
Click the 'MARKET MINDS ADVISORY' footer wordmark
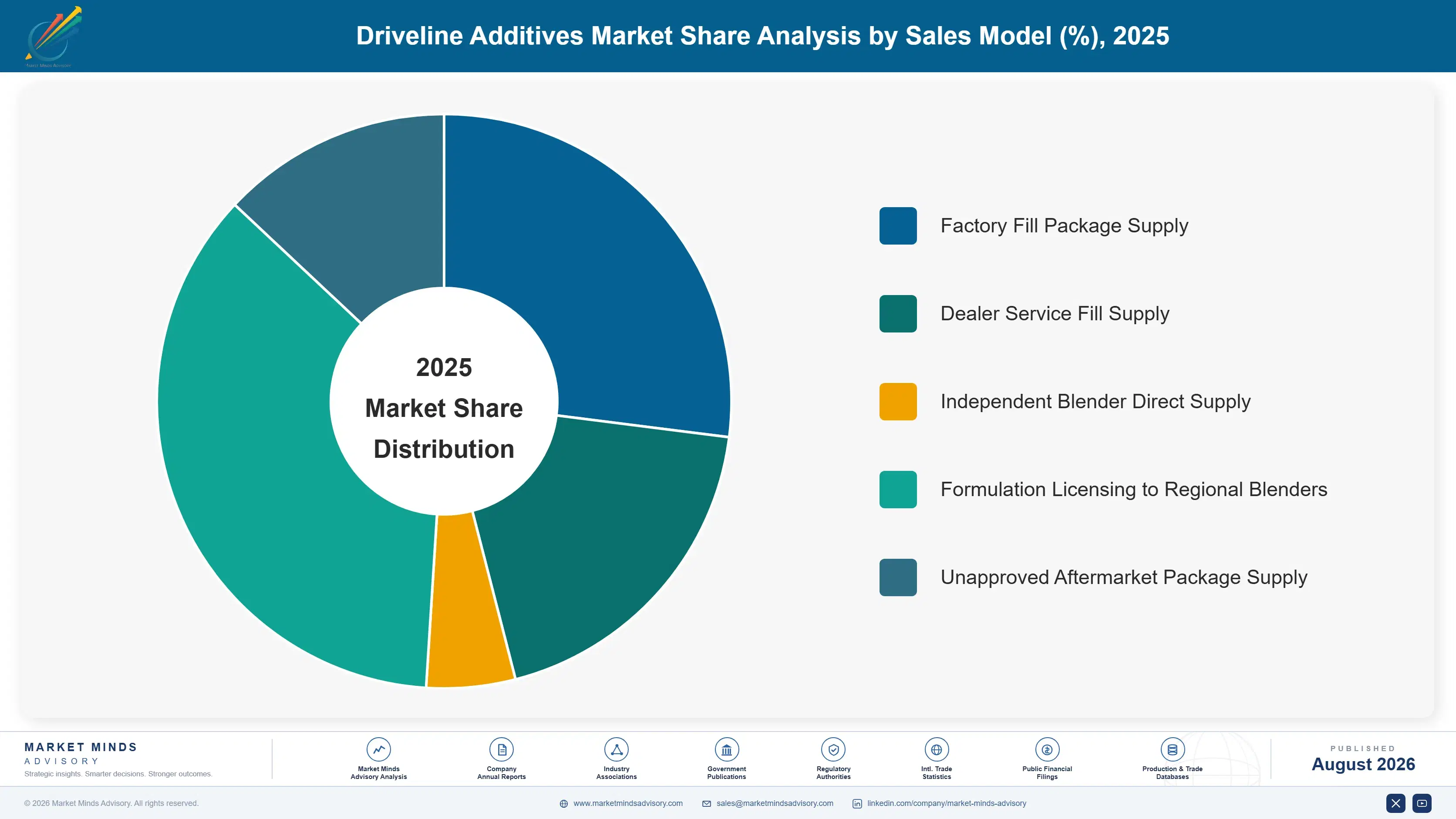[x=81, y=753]
